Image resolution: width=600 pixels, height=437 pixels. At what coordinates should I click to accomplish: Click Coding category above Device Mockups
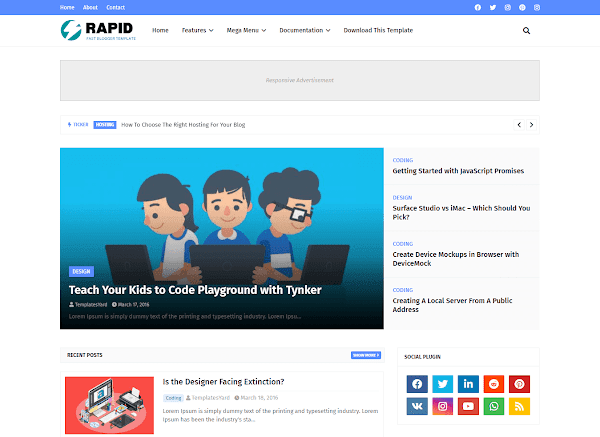pos(403,244)
